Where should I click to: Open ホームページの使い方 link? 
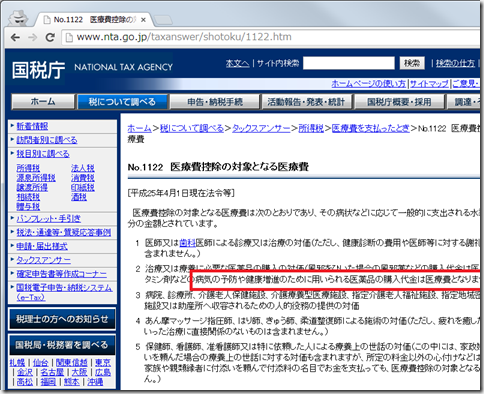[369, 84]
